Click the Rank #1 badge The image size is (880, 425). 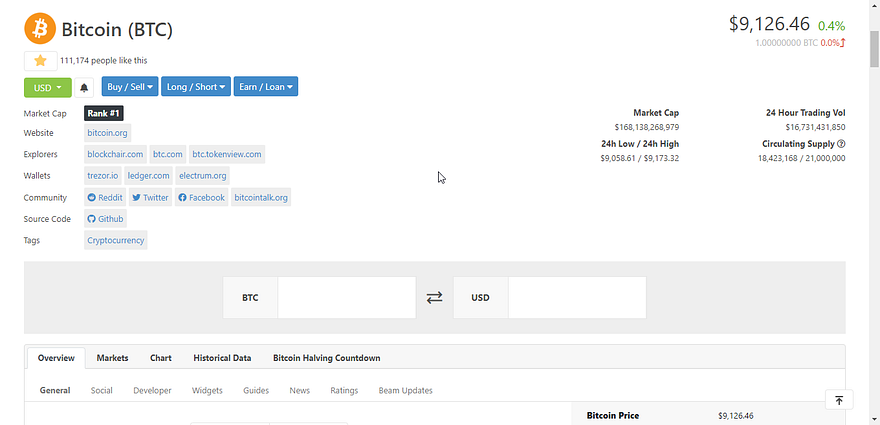point(103,113)
